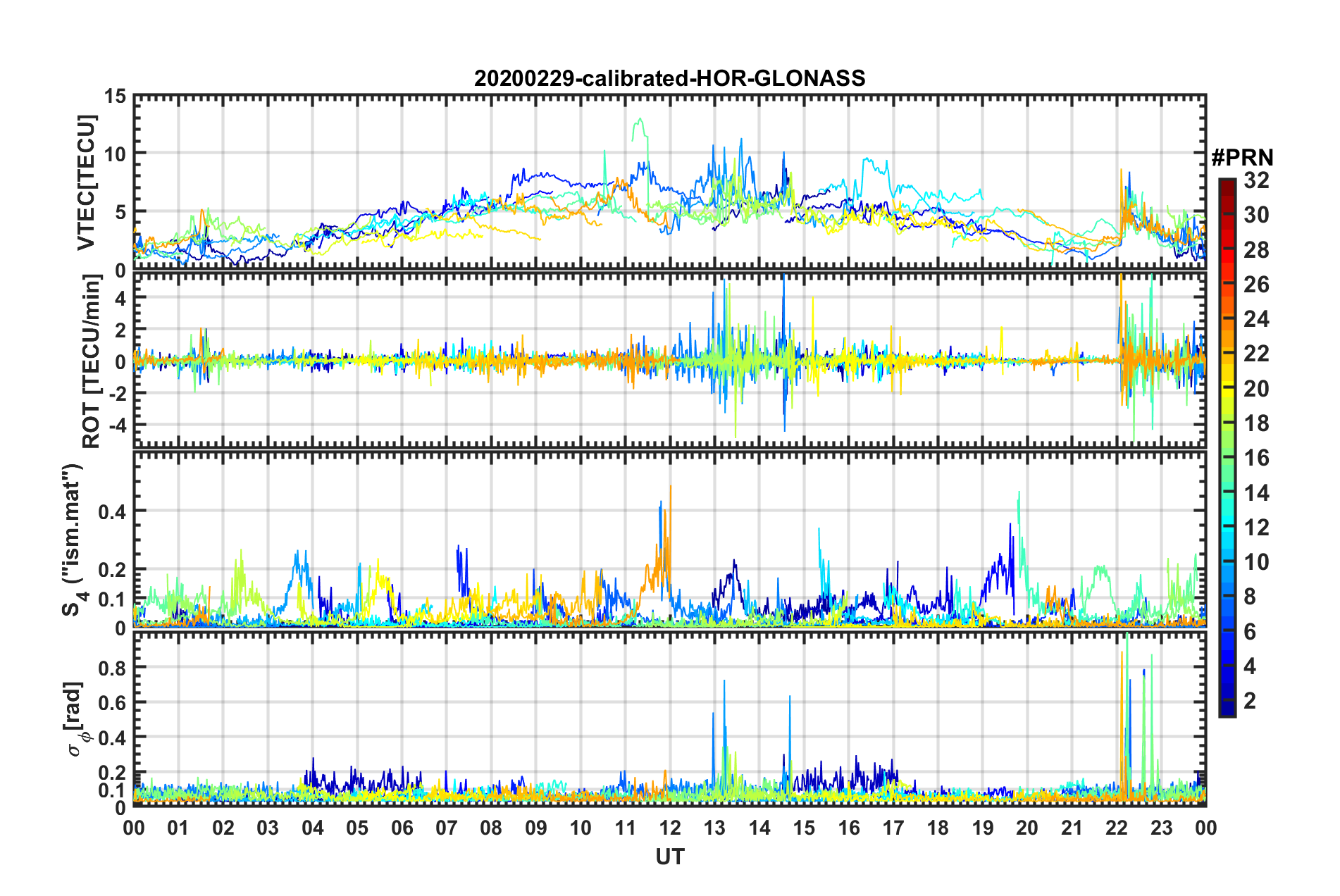Click x-axis tick label 01
Screen dimensions: 1340x896
click(178, 828)
